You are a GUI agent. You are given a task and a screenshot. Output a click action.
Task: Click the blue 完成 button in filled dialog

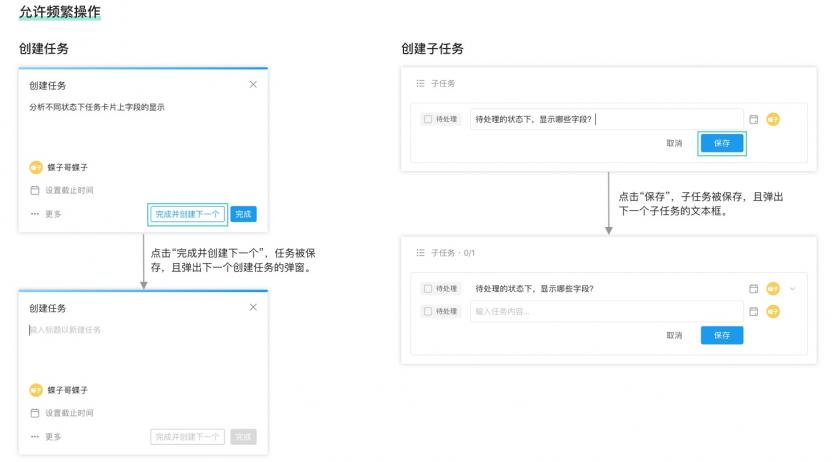click(243, 214)
